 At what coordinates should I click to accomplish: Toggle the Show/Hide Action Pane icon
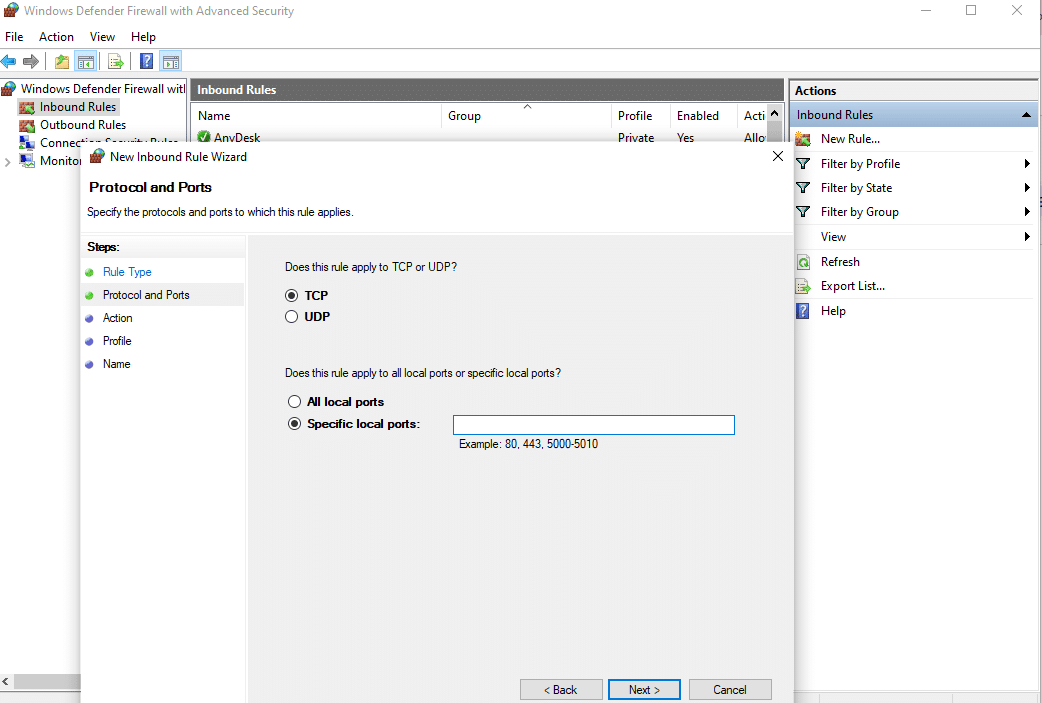coord(170,61)
